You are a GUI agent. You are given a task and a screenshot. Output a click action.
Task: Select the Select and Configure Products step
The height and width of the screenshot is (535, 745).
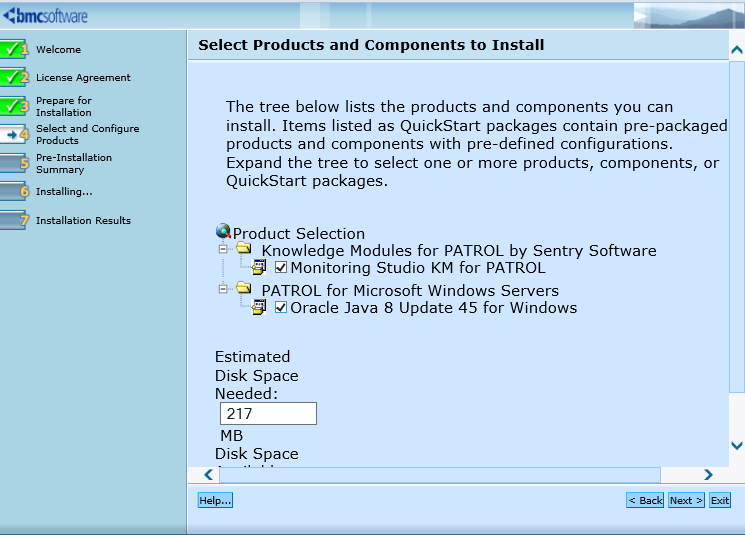[x=87, y=134]
